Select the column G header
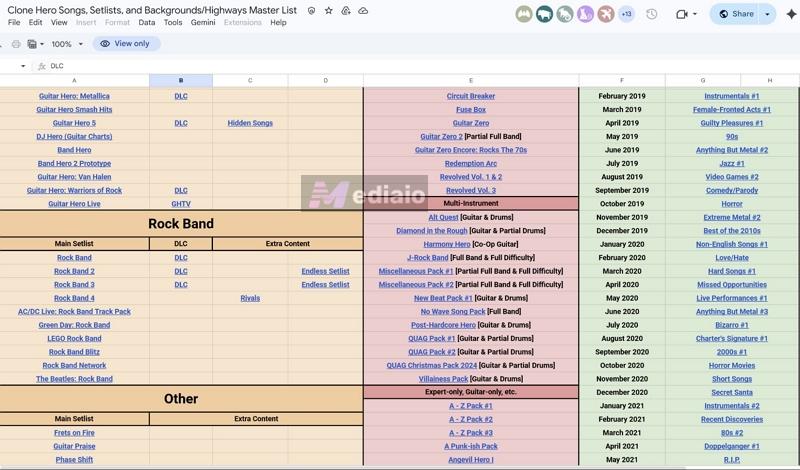Image resolution: width=800 pixels, height=470 pixels. [x=703, y=81]
